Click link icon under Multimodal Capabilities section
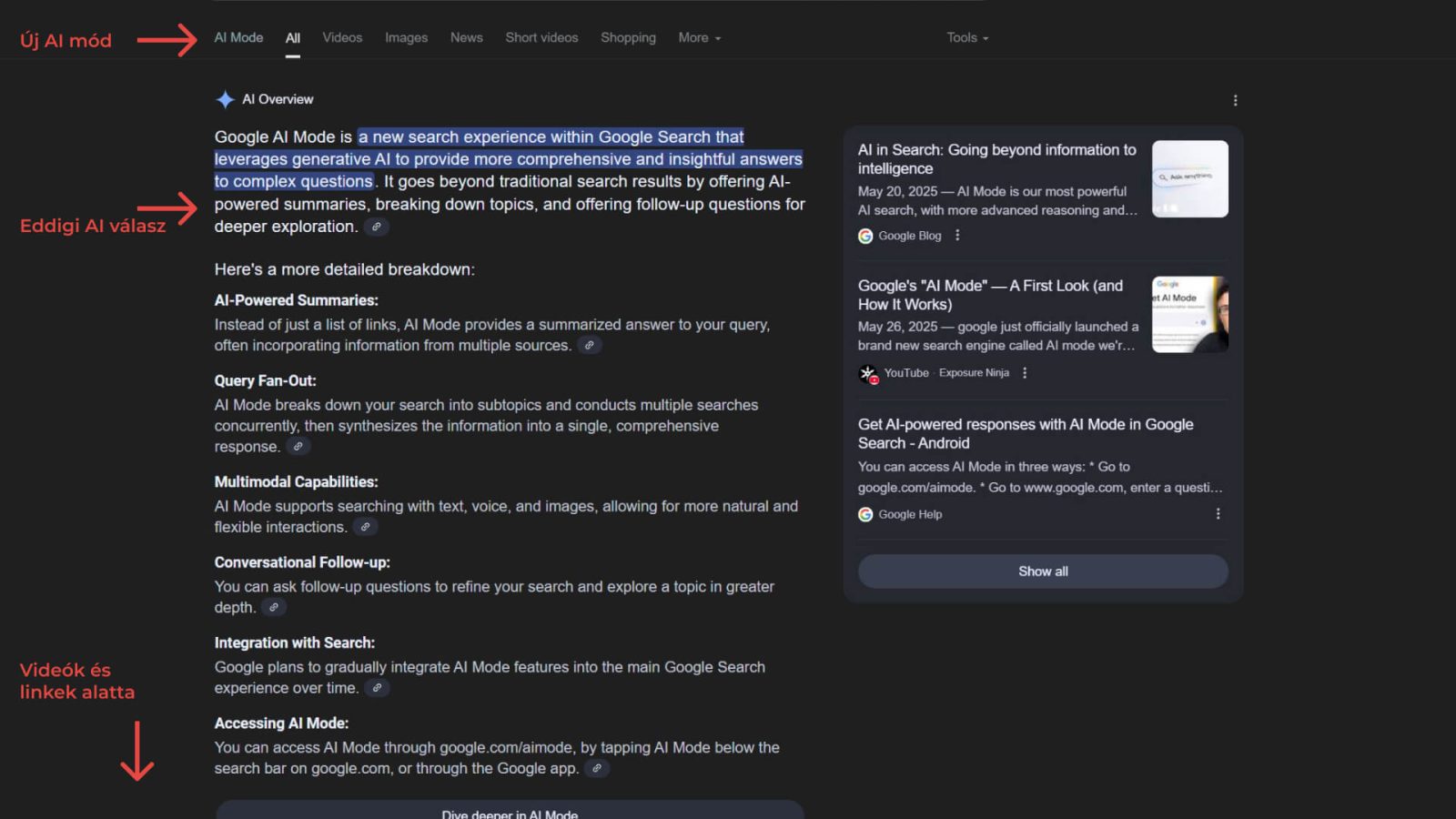The height and width of the screenshot is (819, 1456). 365,527
